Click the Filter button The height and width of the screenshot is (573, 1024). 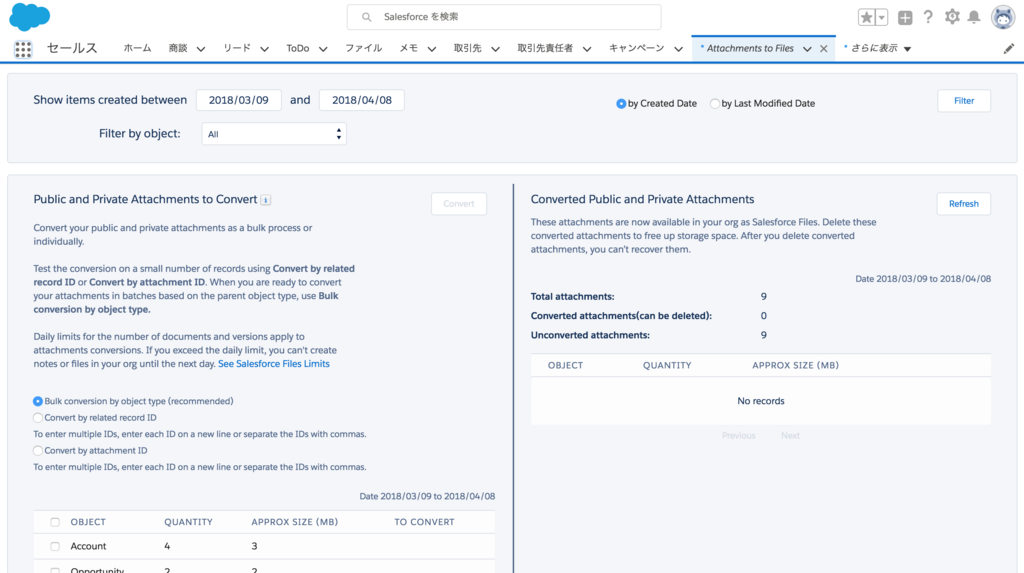click(964, 101)
